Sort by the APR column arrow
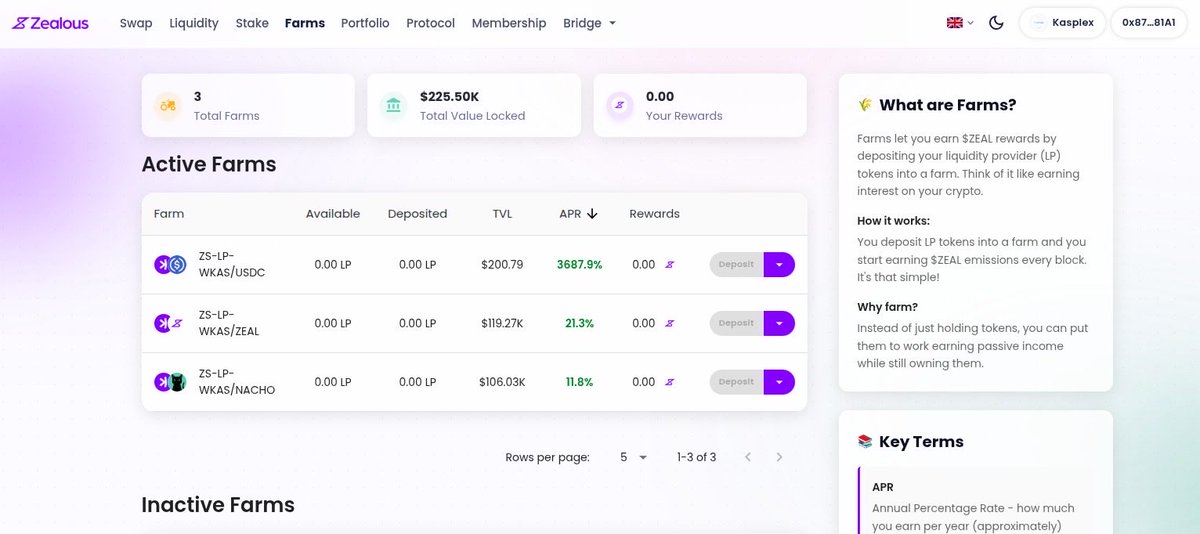 (592, 213)
